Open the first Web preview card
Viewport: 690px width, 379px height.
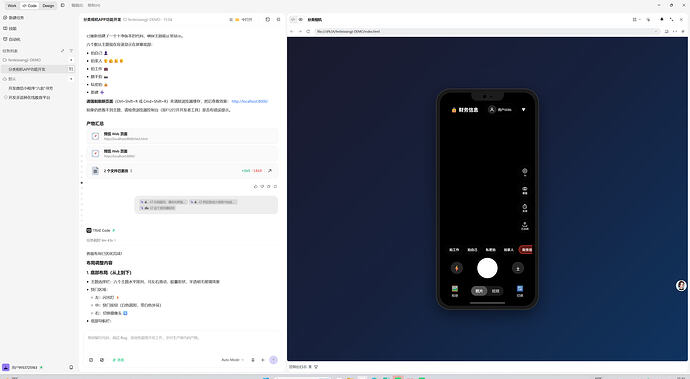pos(182,136)
